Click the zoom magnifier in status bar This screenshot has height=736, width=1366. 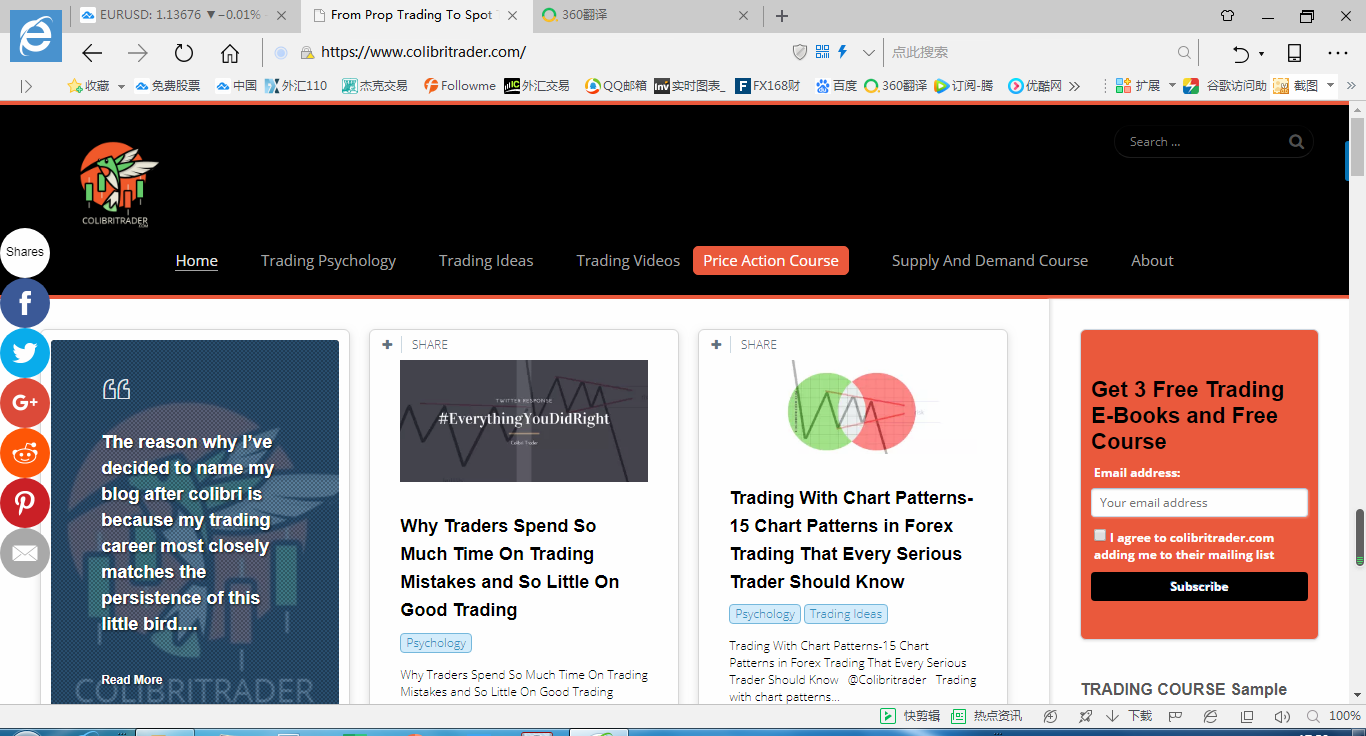coord(1312,716)
